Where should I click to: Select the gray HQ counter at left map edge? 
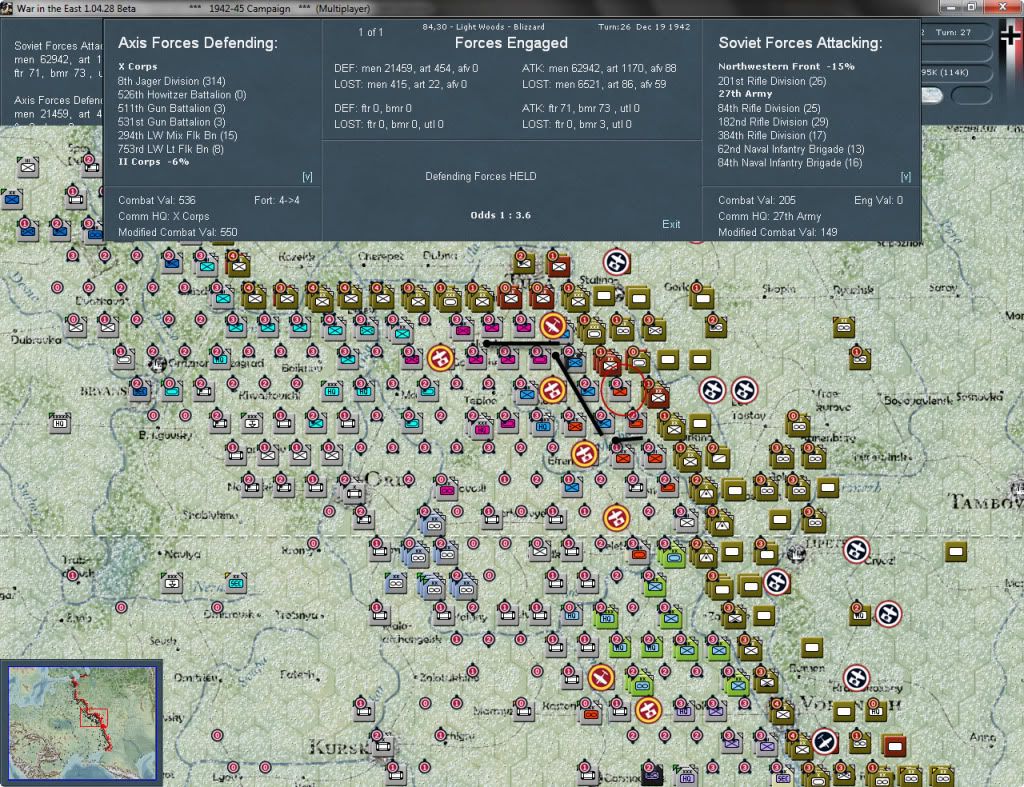(x=59, y=423)
